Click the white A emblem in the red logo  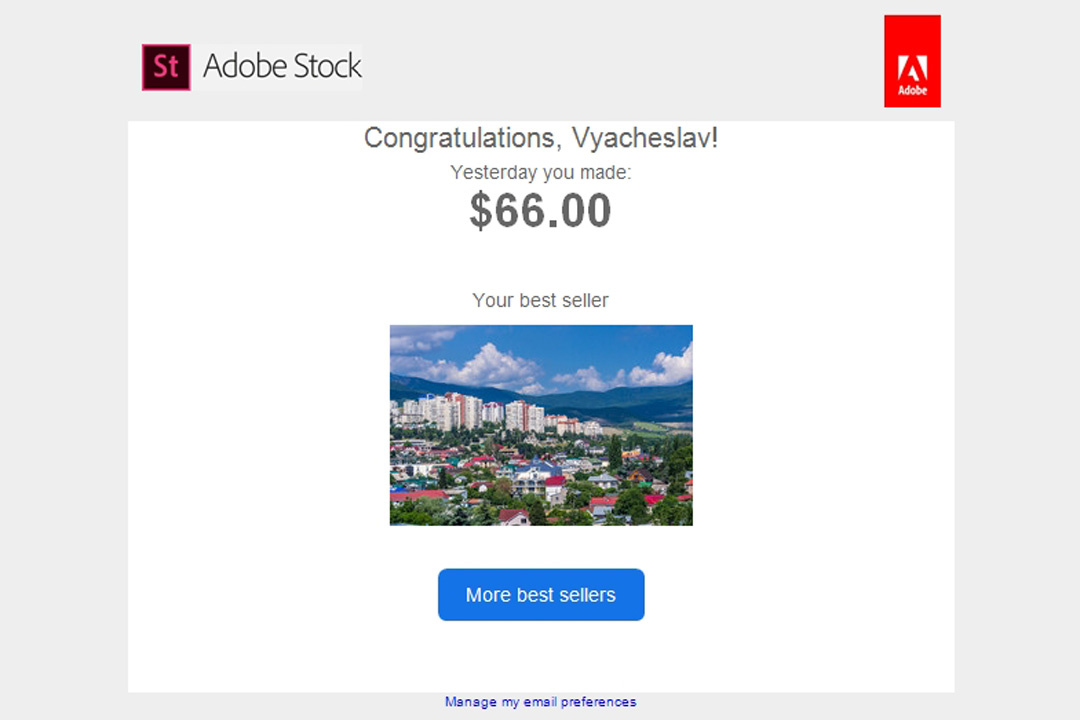click(912, 68)
